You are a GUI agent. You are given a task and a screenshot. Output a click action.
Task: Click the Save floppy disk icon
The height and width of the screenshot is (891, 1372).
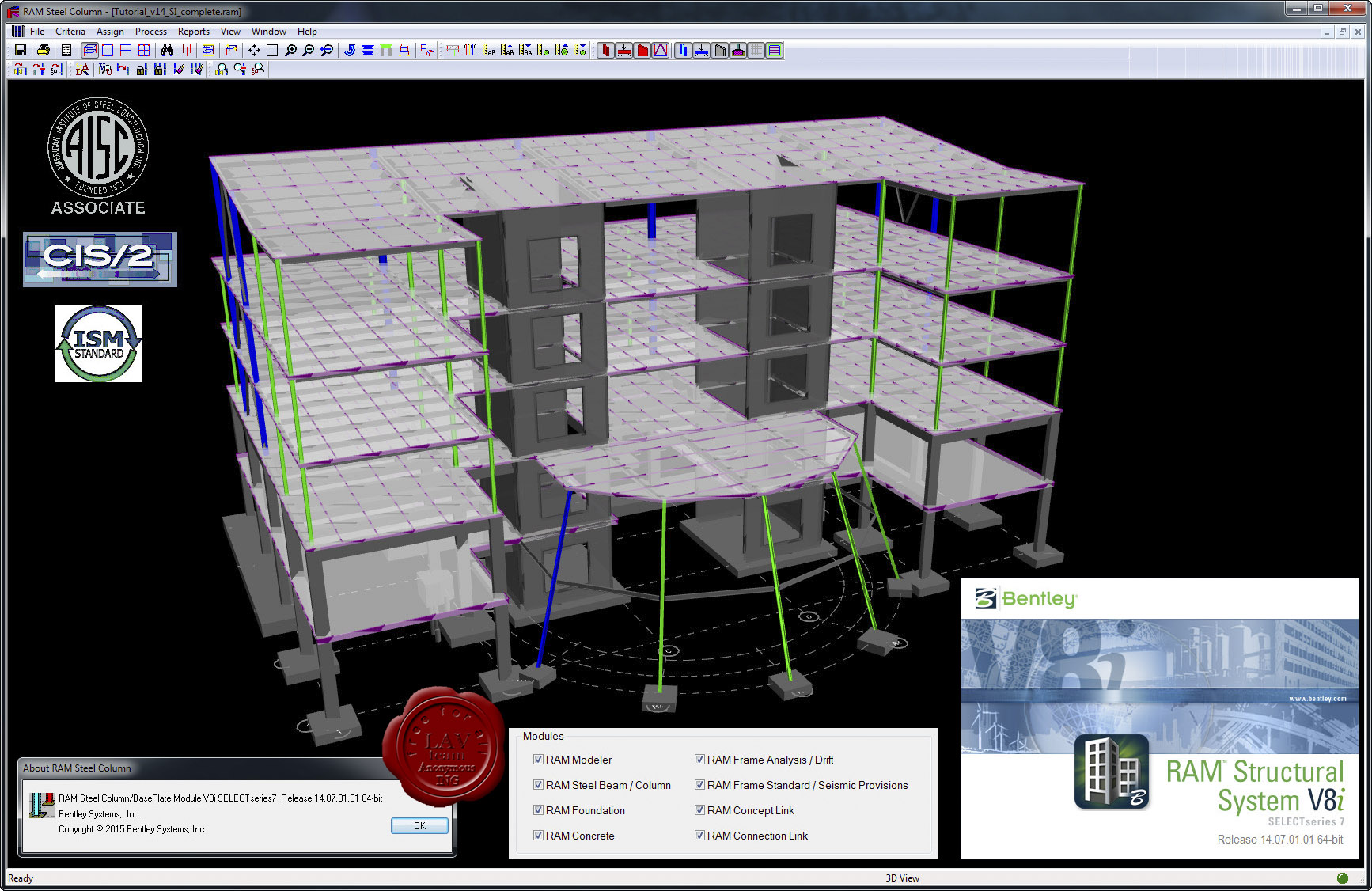click(21, 50)
